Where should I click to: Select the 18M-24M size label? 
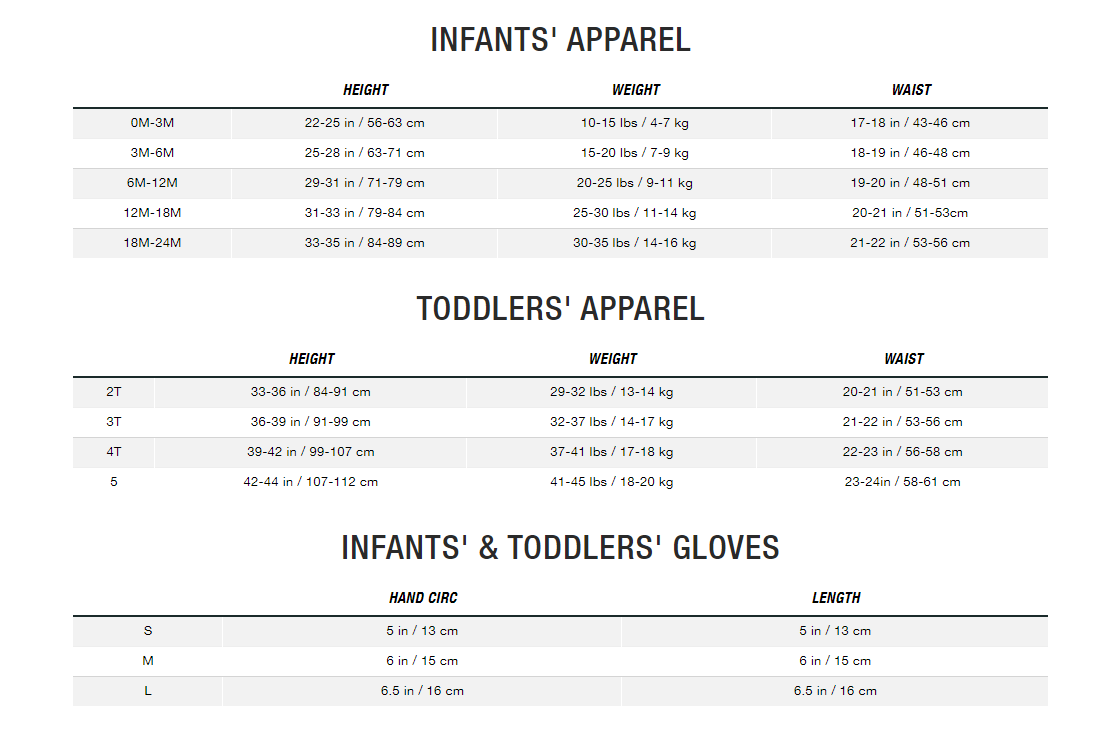152,243
